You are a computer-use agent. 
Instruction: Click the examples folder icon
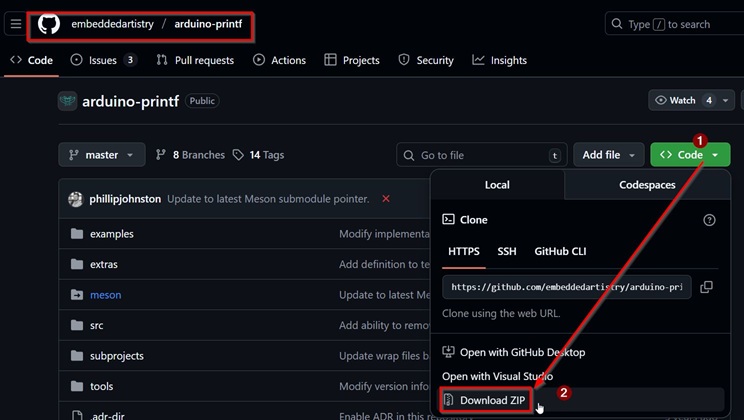(77, 233)
